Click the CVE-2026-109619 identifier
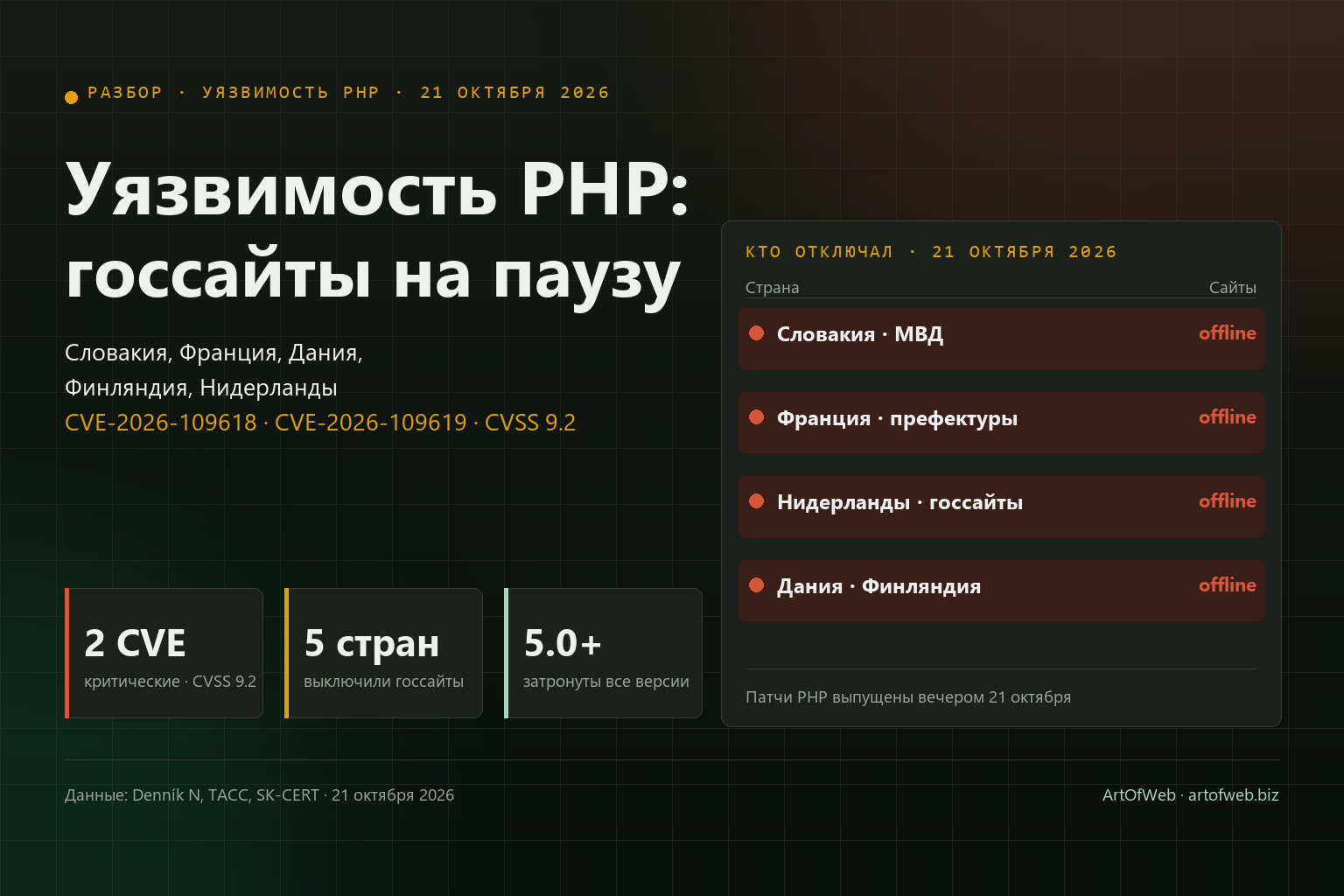This screenshot has height=896, width=1344. [x=371, y=423]
